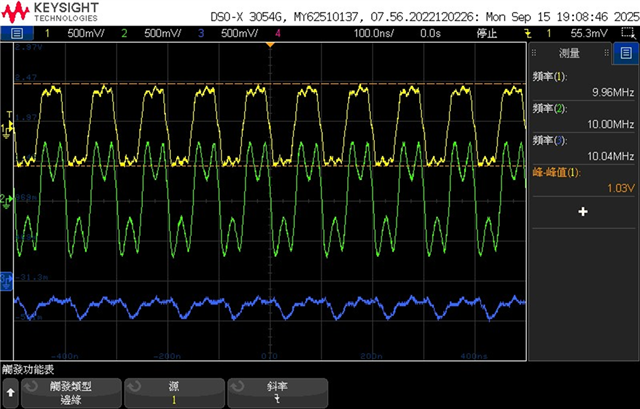
Task: Select the 頻率(2) measurement 10.00MHz
Action: pyautogui.click(x=583, y=117)
